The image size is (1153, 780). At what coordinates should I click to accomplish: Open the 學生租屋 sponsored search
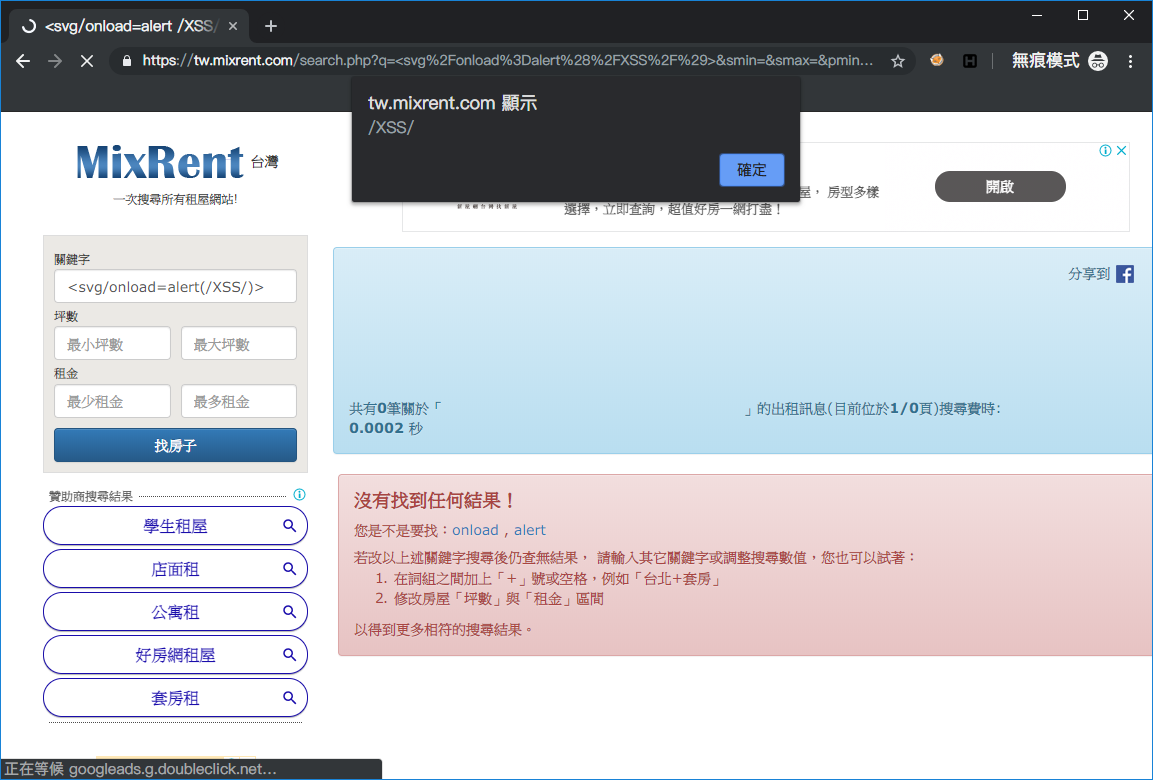pos(175,526)
